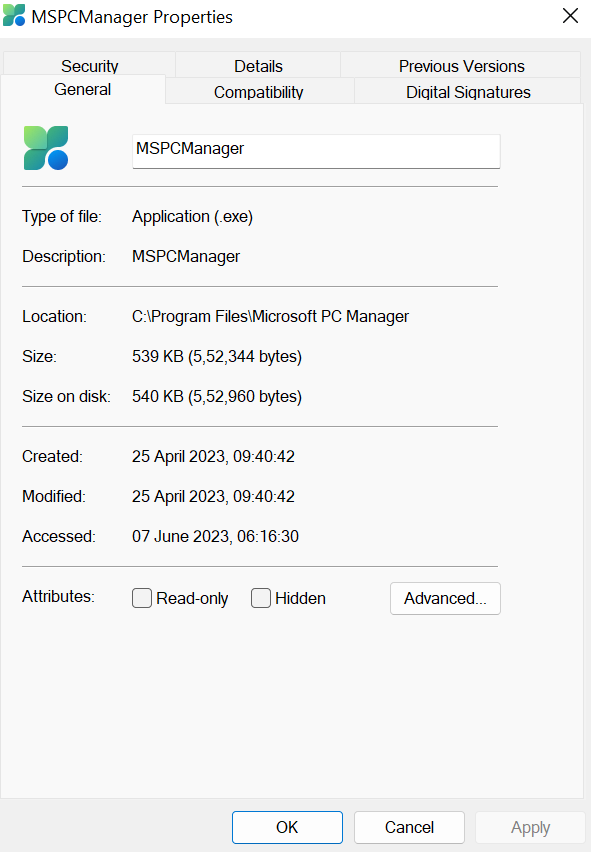Open the Previous Versions tab
591x852 pixels.
click(x=461, y=65)
